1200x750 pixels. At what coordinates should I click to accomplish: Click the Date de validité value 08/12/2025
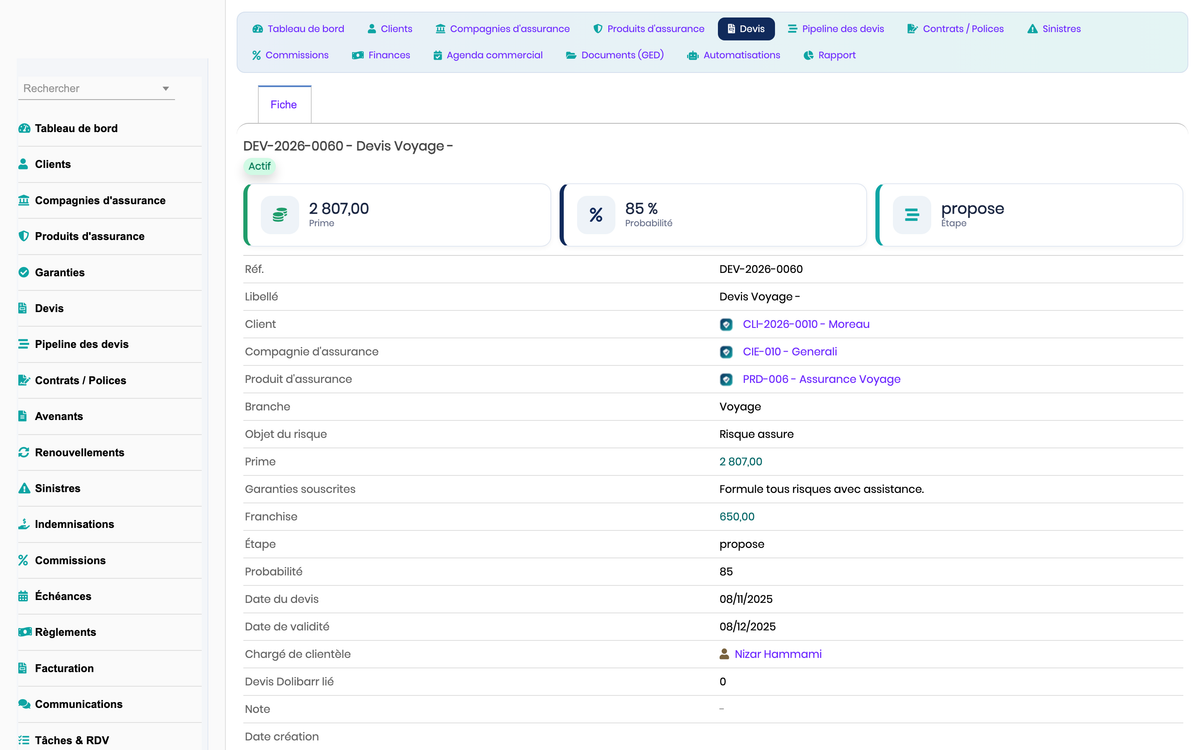[x=748, y=627]
